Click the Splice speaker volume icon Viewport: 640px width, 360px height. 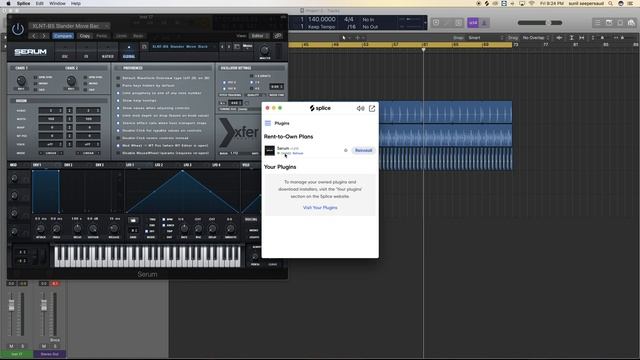pos(360,109)
